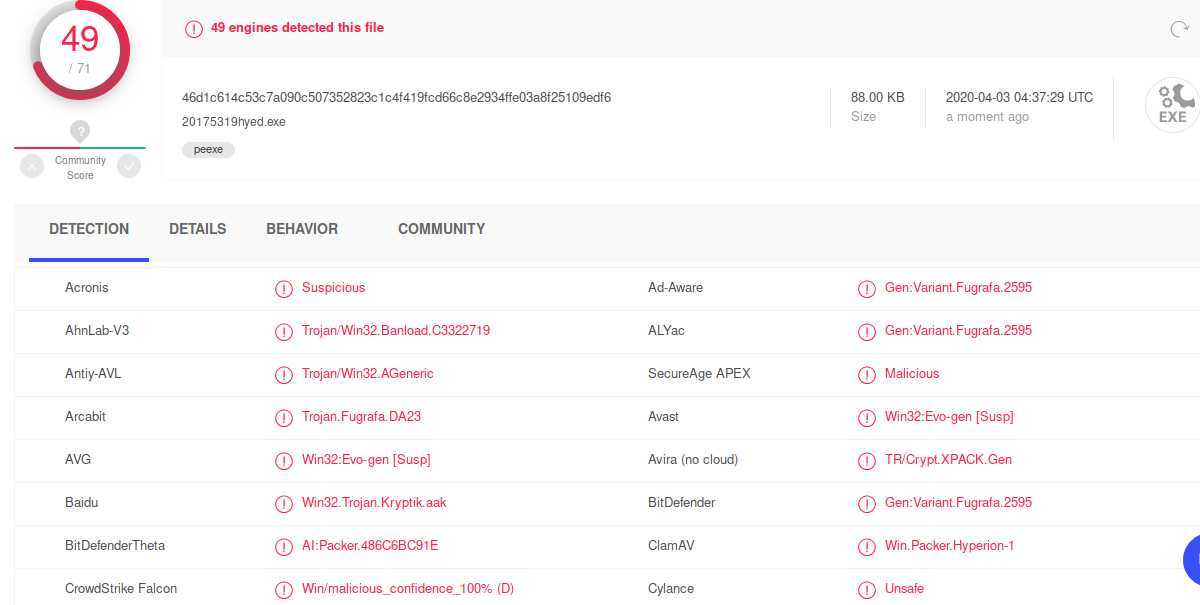Click the alert icon in the Avast row
The image size is (1200, 605).
[x=867, y=418]
